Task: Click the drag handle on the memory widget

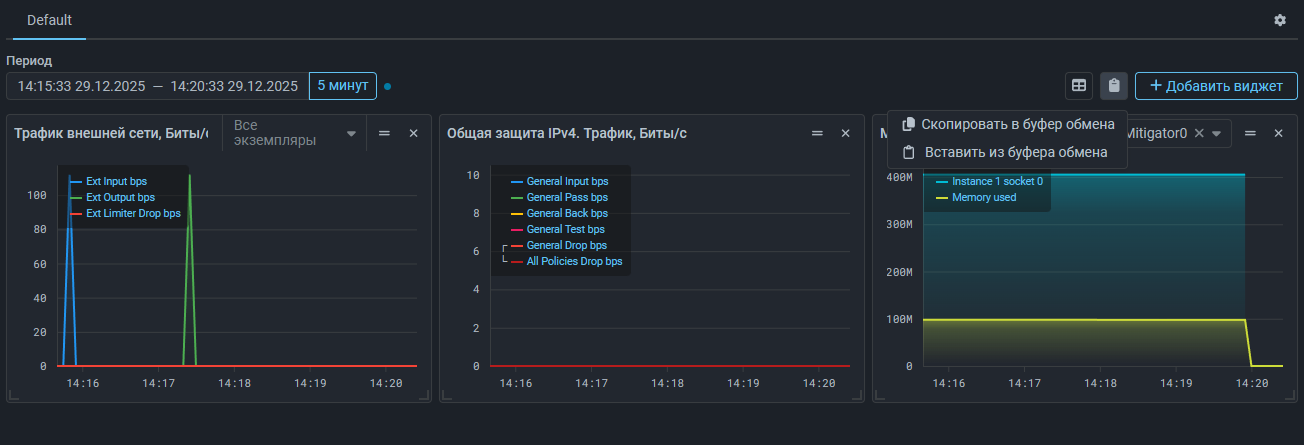Action: click(1249, 133)
